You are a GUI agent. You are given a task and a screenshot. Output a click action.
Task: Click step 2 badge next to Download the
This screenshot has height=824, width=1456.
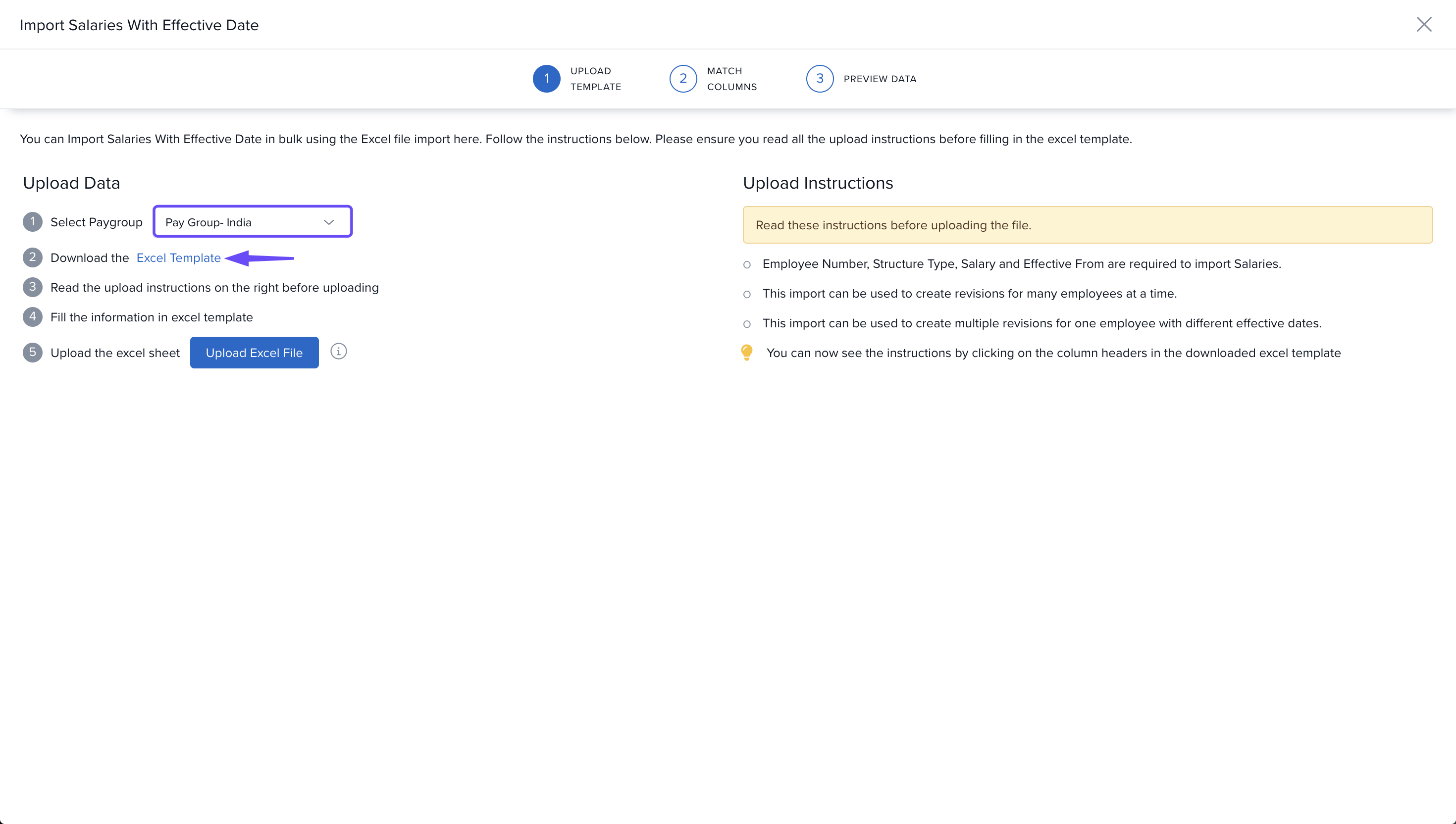click(x=33, y=257)
